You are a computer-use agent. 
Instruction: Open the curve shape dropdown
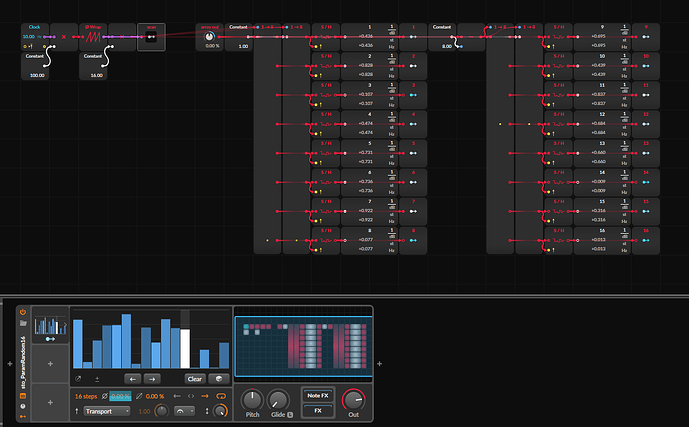click(185, 411)
